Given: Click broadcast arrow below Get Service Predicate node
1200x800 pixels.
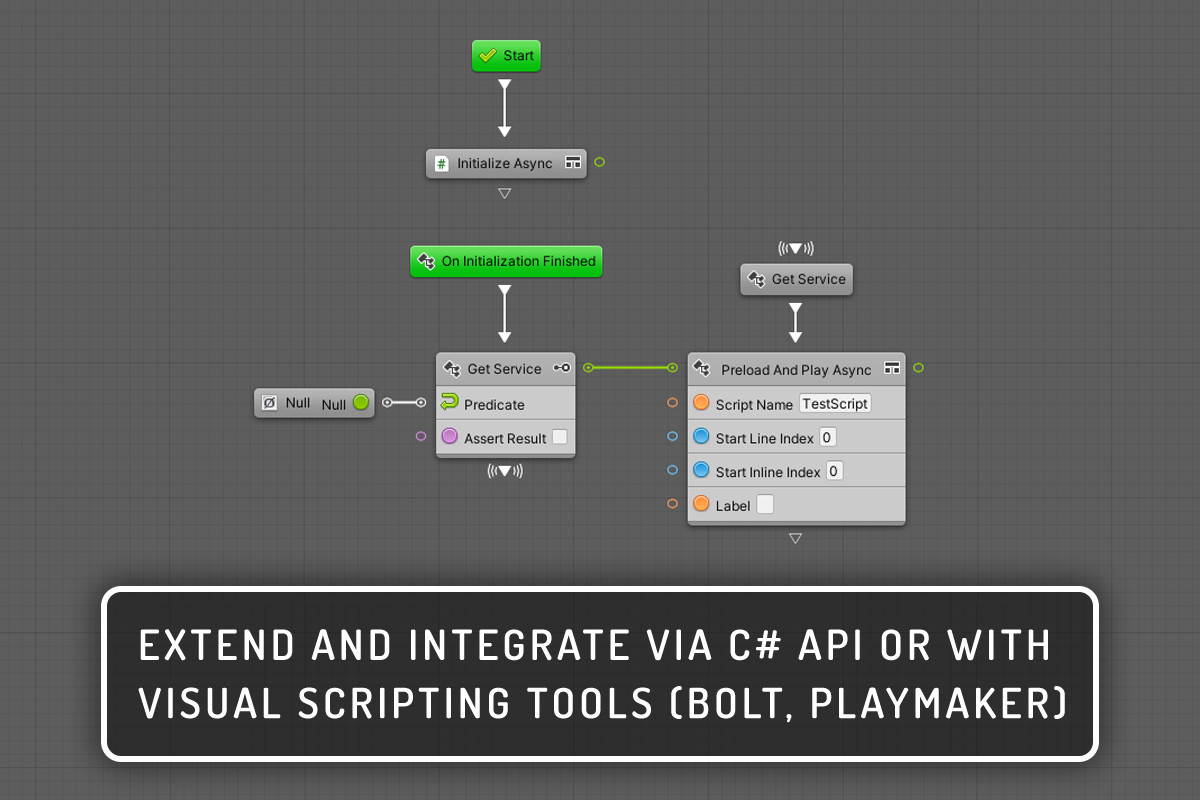Looking at the screenshot, I should click(x=505, y=471).
